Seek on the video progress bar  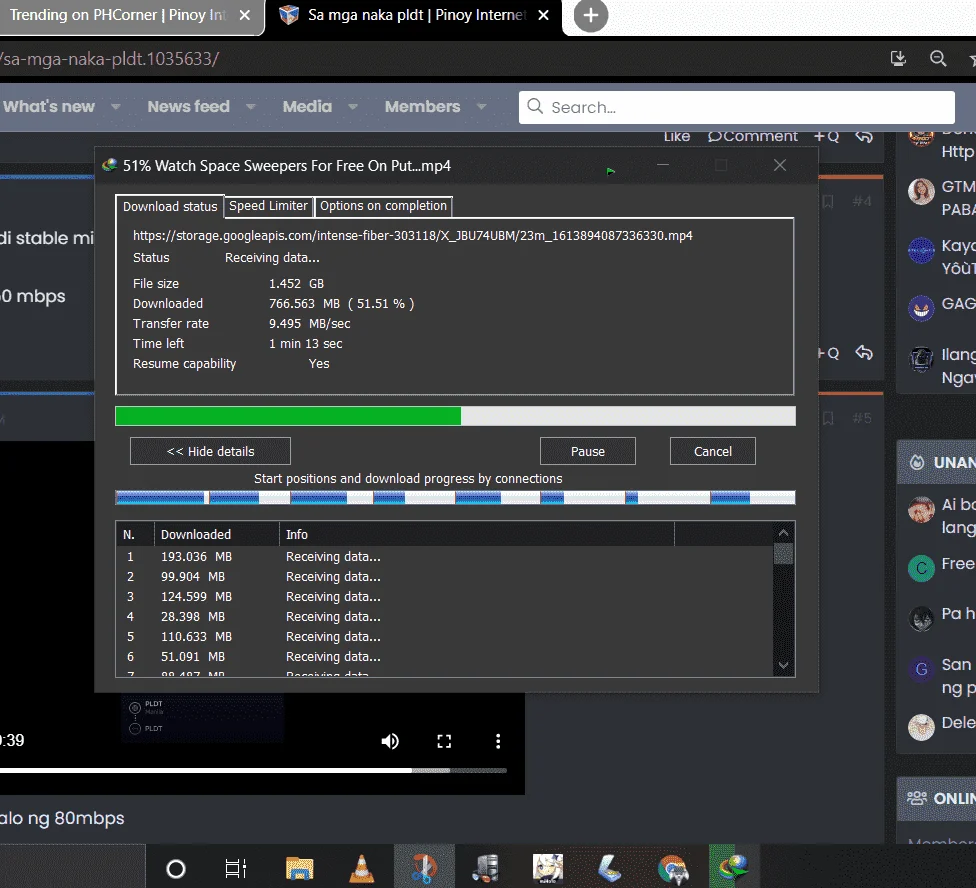coord(253,770)
